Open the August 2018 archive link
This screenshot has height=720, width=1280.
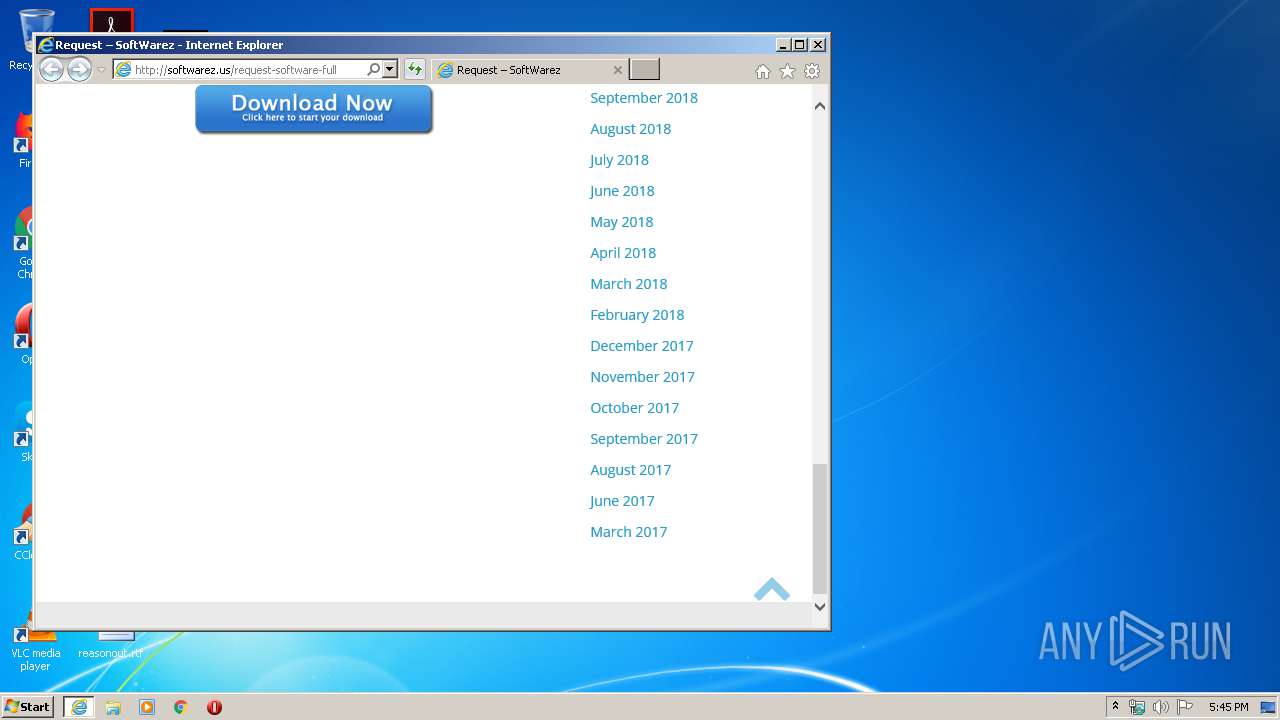pyautogui.click(x=630, y=129)
